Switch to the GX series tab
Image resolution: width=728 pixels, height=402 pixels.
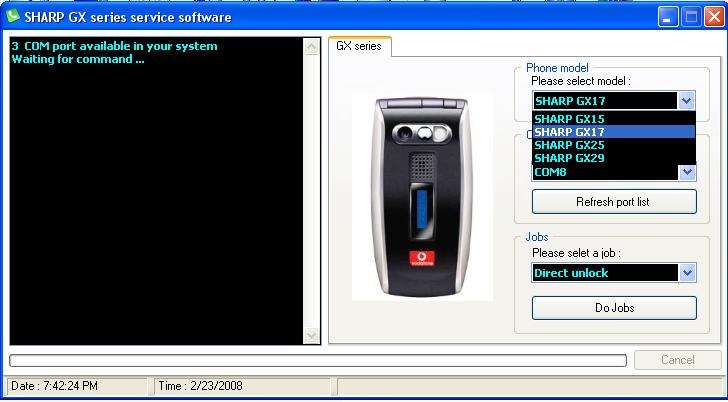pyautogui.click(x=359, y=46)
